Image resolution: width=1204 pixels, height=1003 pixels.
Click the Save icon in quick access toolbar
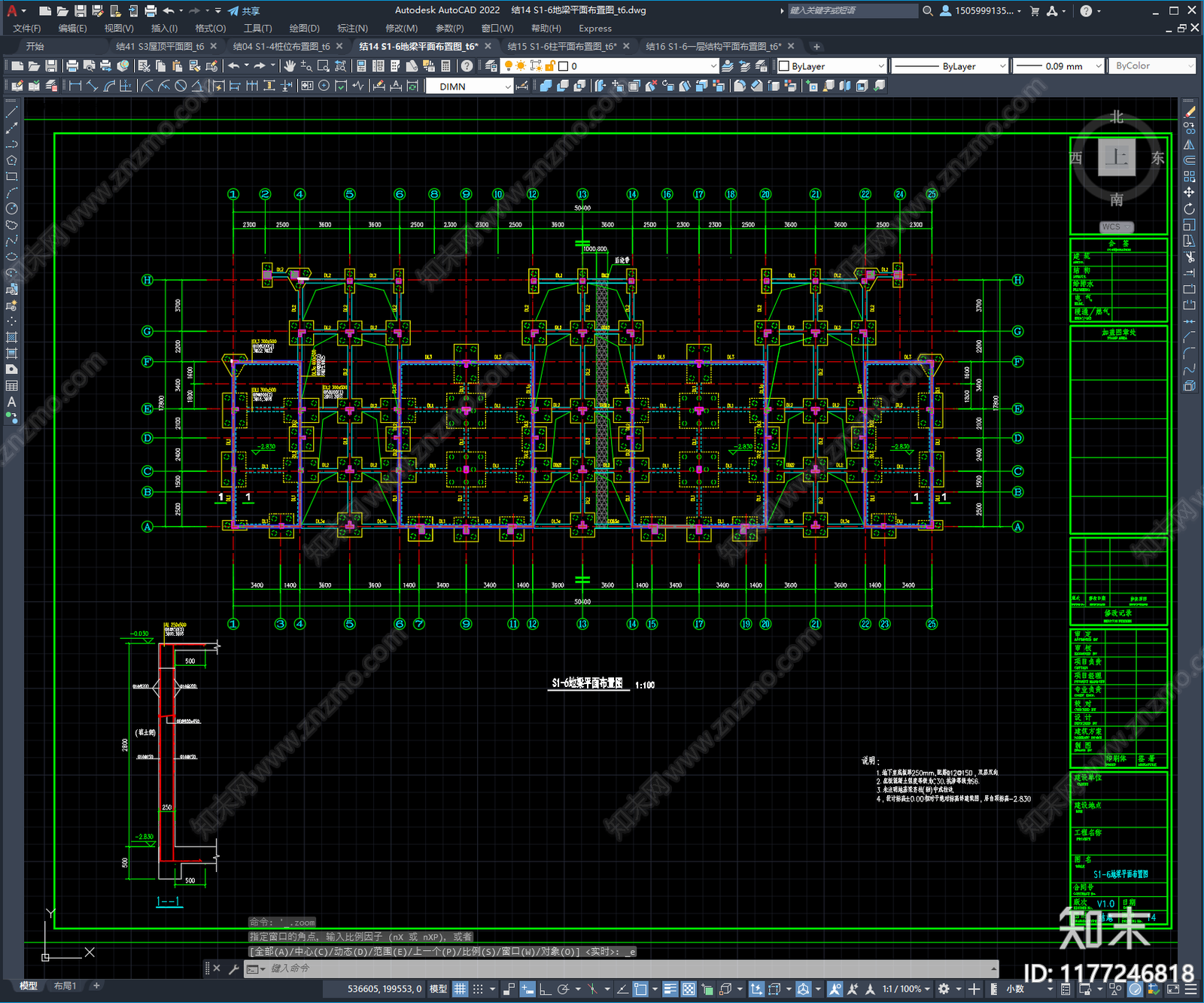point(80,11)
